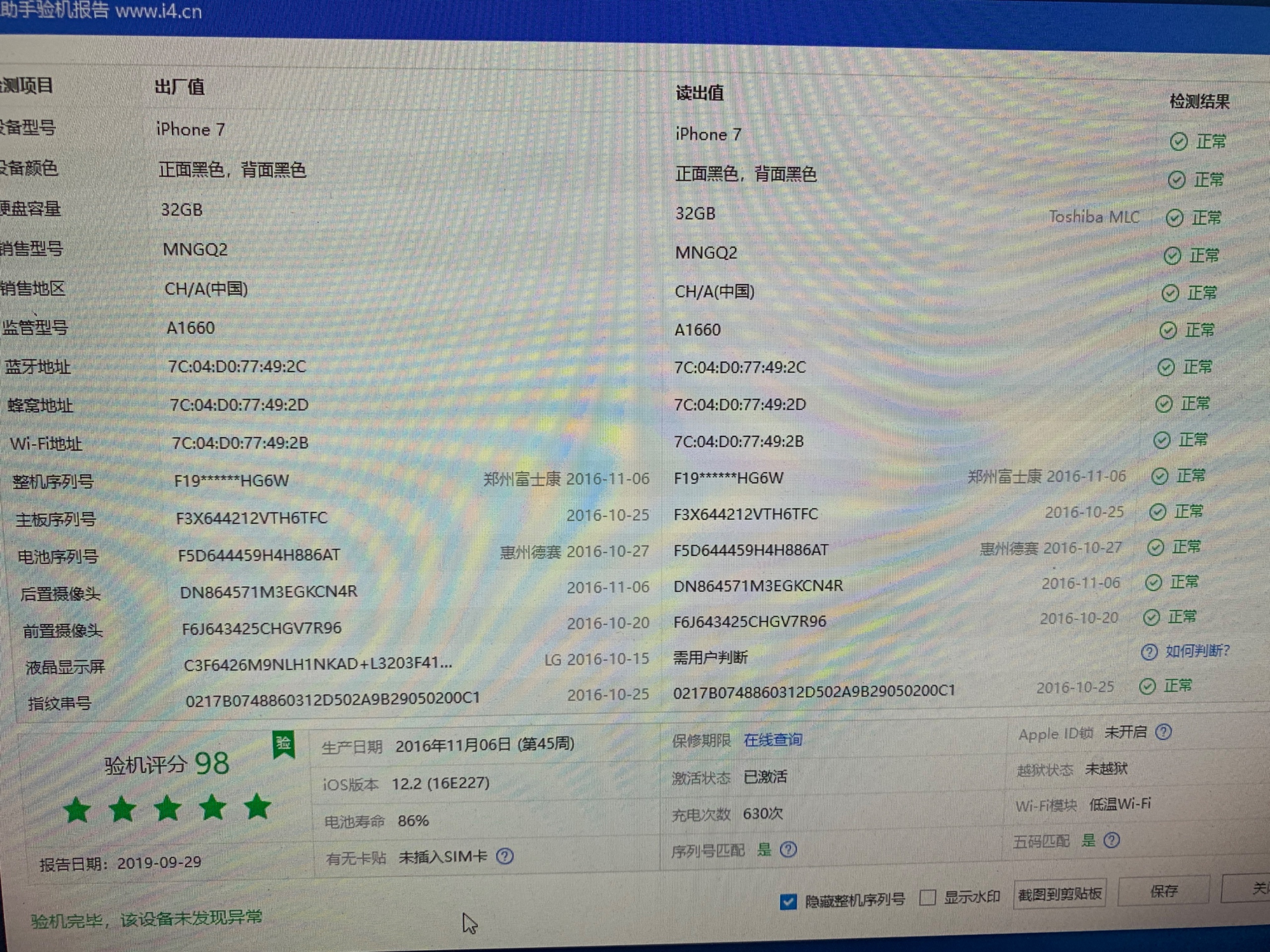Click help icon next to Apple ID锁
This screenshot has height=952, width=1270.
(1164, 732)
